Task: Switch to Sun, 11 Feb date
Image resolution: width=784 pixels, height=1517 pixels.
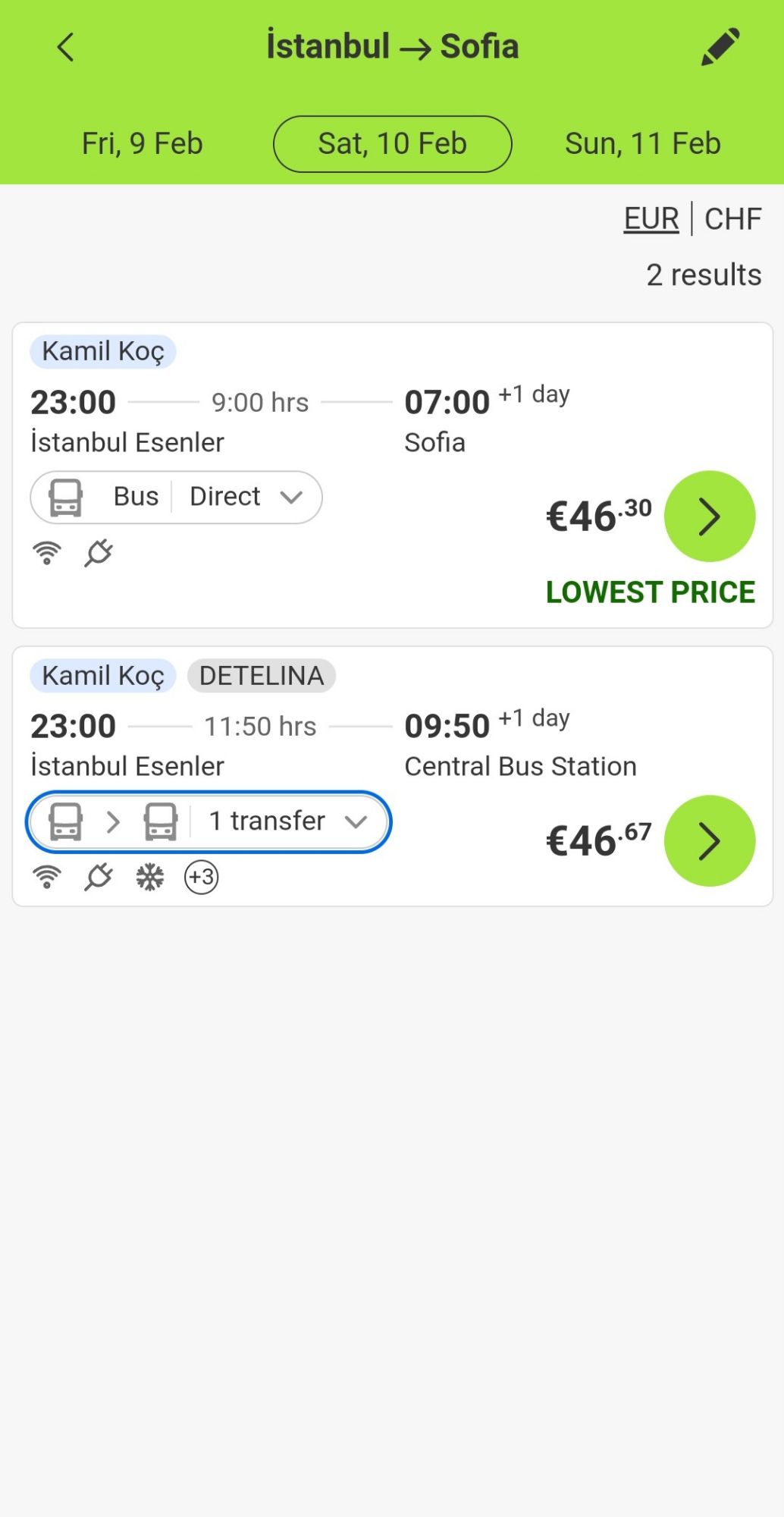Action: [642, 143]
